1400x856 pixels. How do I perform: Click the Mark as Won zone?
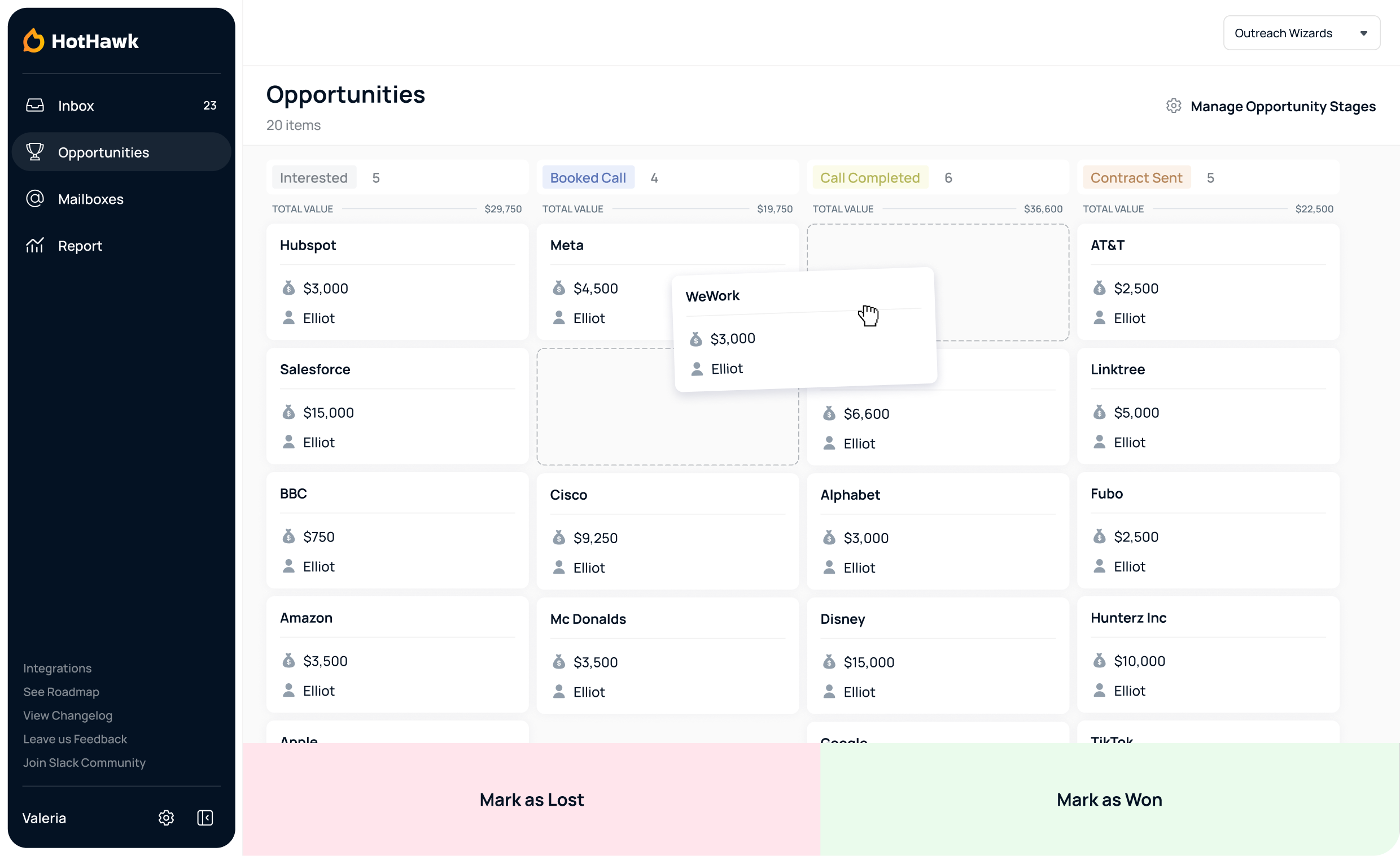coord(1109,799)
